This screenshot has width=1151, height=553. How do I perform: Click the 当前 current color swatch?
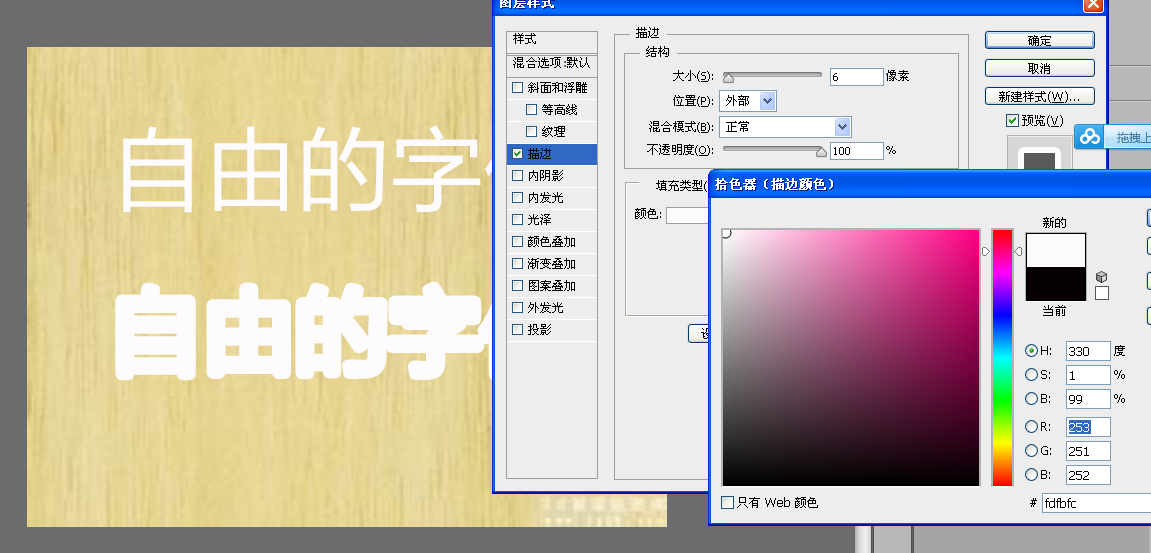tap(1056, 283)
